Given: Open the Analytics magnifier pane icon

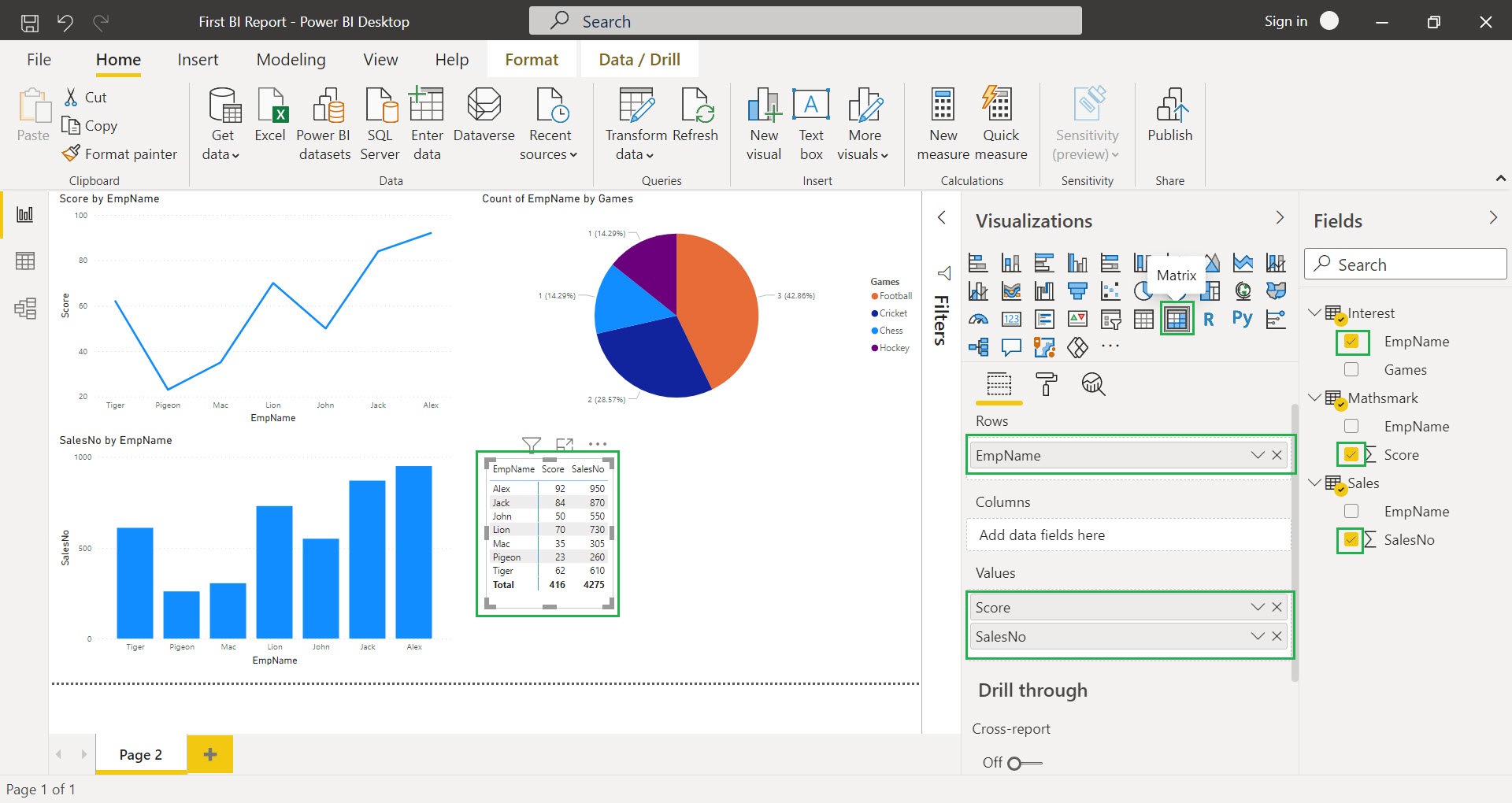Looking at the screenshot, I should (x=1093, y=384).
